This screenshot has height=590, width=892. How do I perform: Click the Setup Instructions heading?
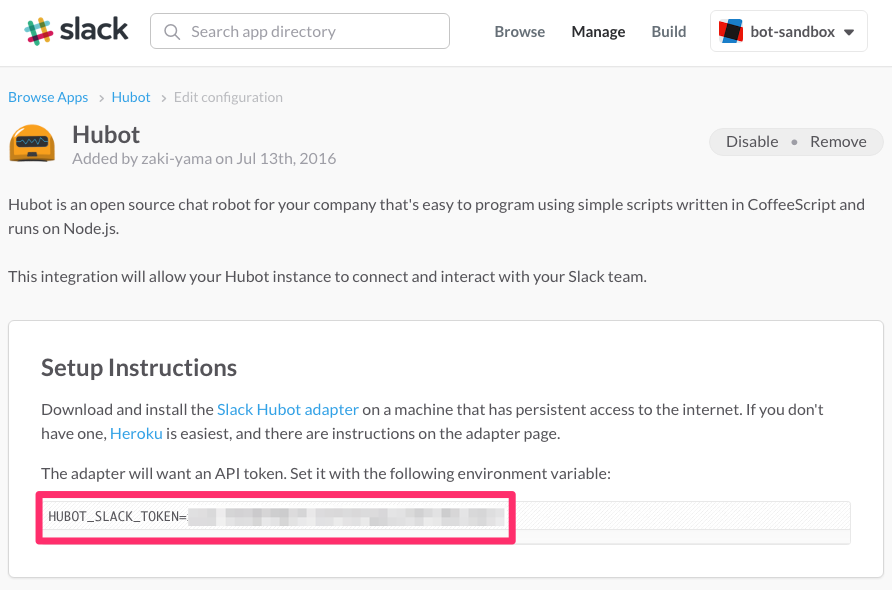click(139, 368)
